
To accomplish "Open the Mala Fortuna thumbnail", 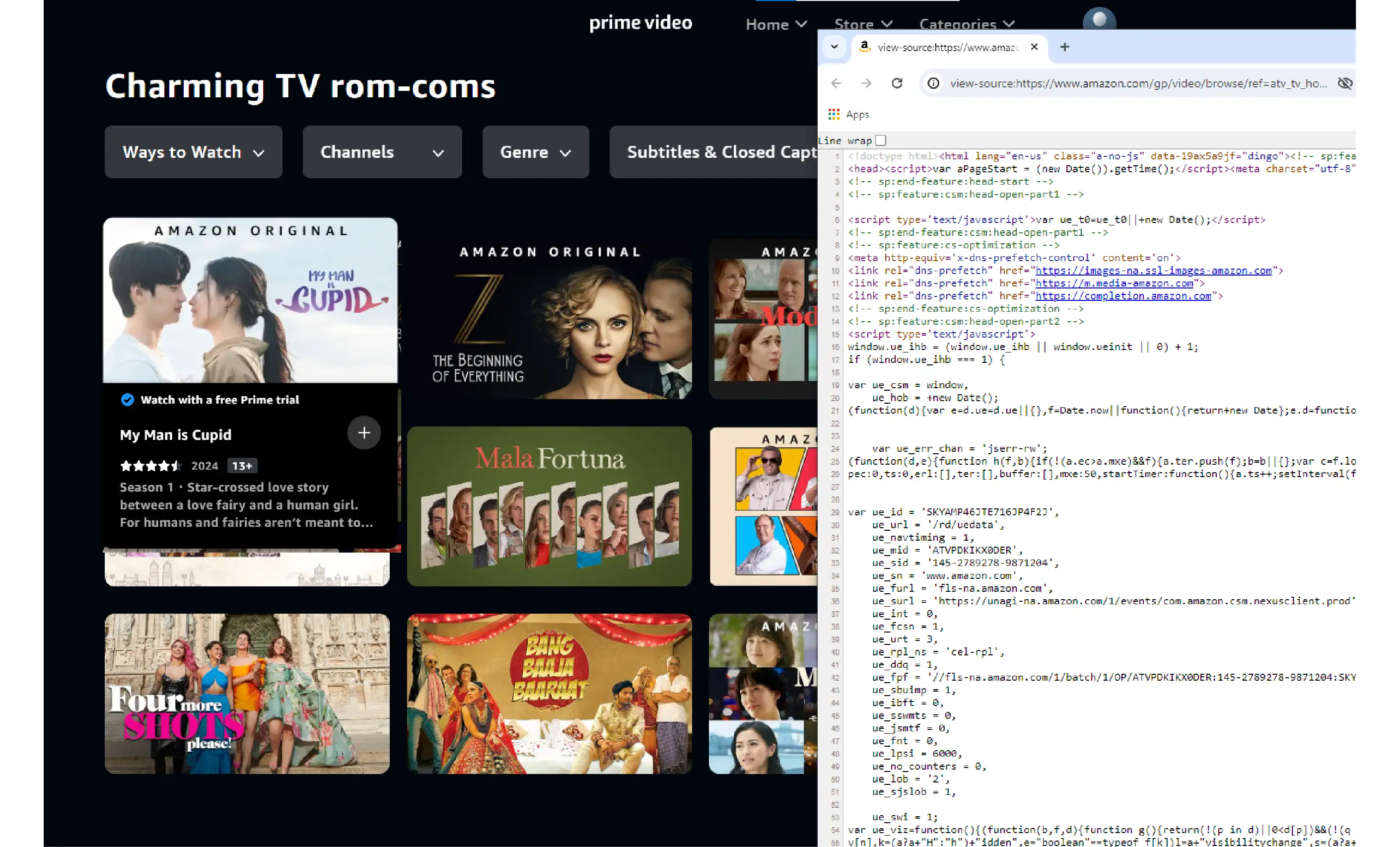I will 549,506.
